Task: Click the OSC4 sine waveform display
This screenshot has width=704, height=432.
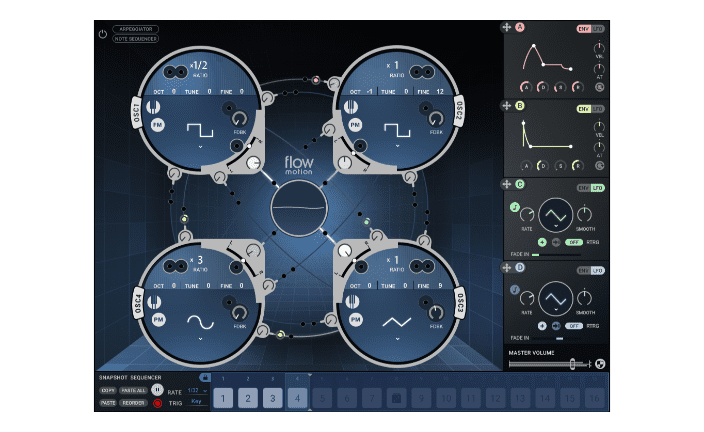Action: (x=200, y=322)
